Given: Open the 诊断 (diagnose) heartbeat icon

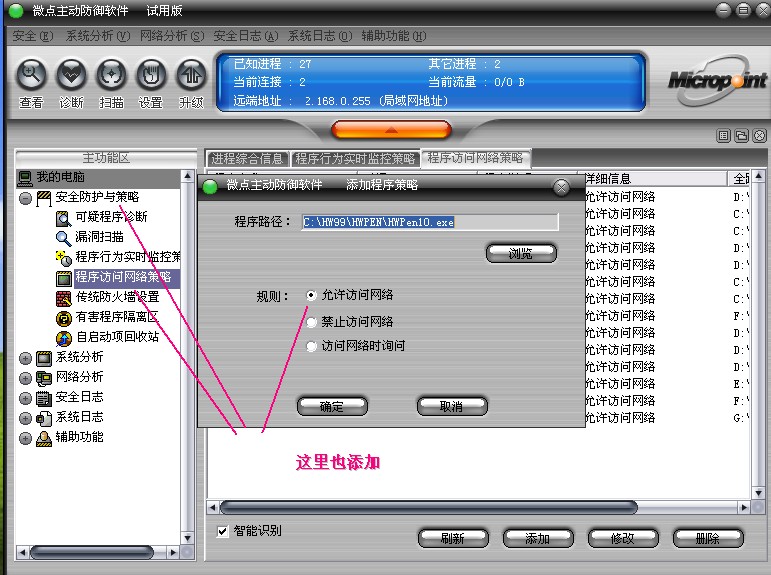Looking at the screenshot, I should 71,75.
